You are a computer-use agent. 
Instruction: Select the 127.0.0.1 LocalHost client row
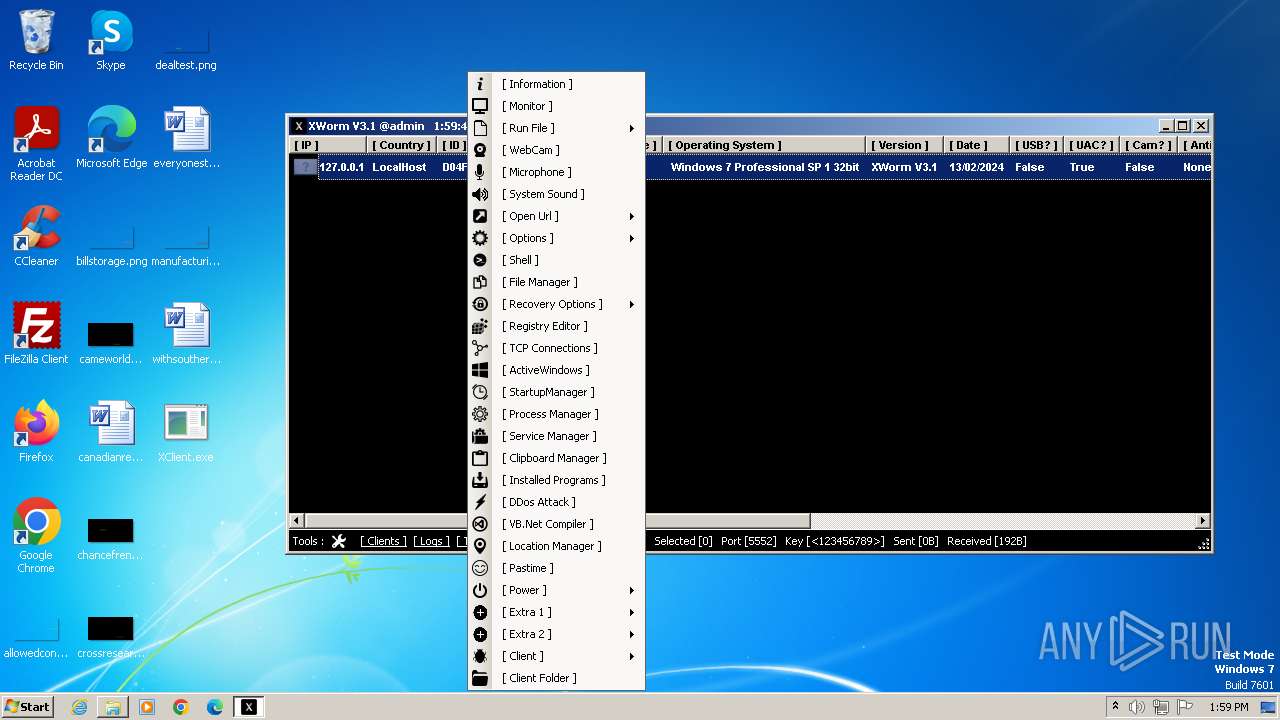(750, 167)
